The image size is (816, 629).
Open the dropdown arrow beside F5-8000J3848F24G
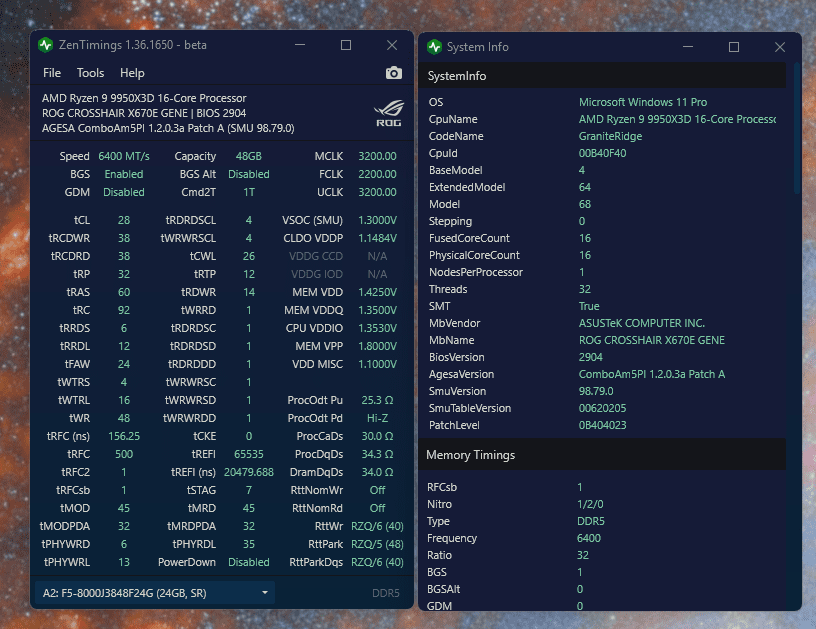click(x=265, y=593)
